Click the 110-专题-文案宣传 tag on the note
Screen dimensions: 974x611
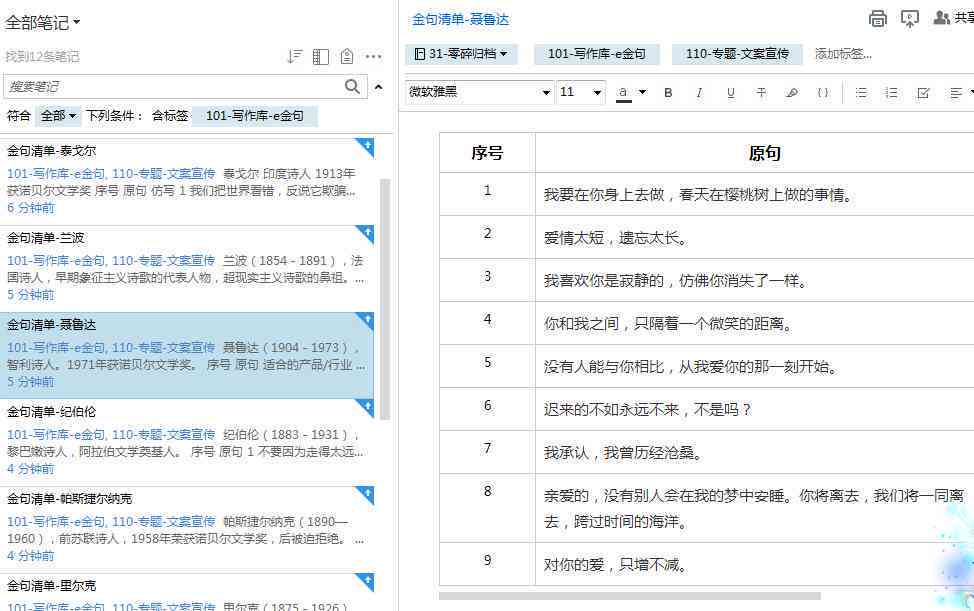point(737,54)
